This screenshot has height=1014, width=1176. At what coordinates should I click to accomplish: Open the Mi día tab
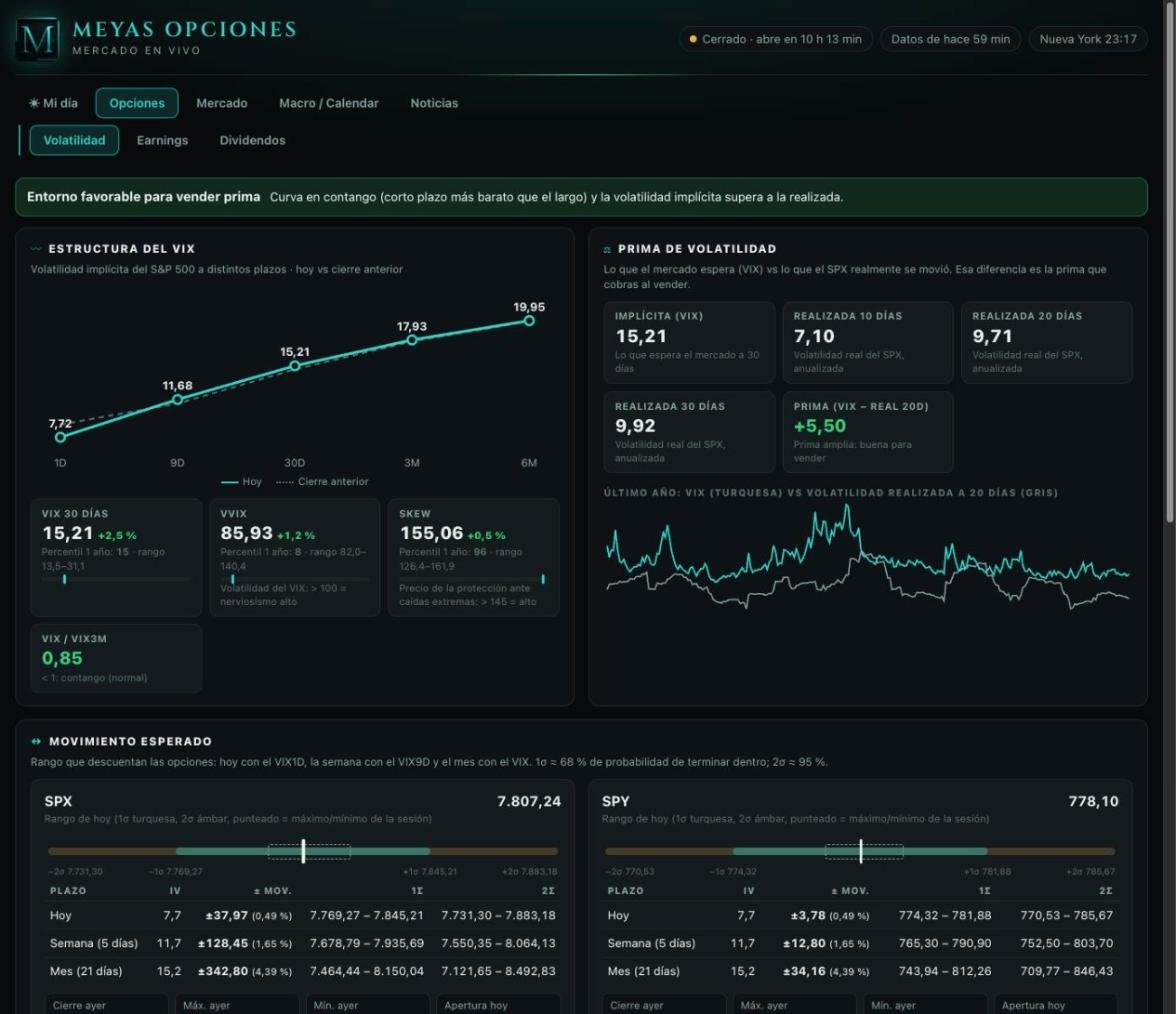(x=53, y=103)
